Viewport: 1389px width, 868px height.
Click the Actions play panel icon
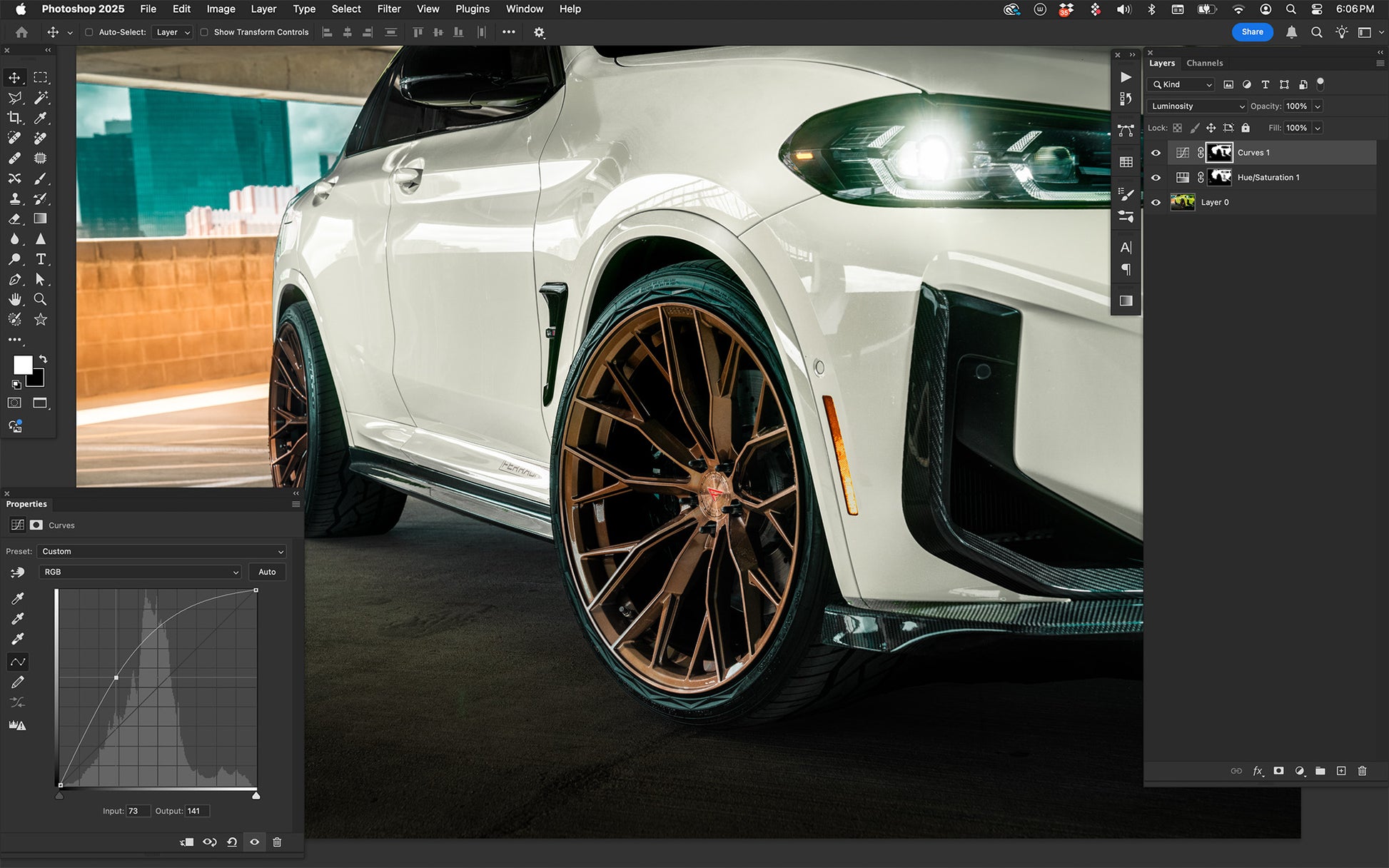[1126, 77]
